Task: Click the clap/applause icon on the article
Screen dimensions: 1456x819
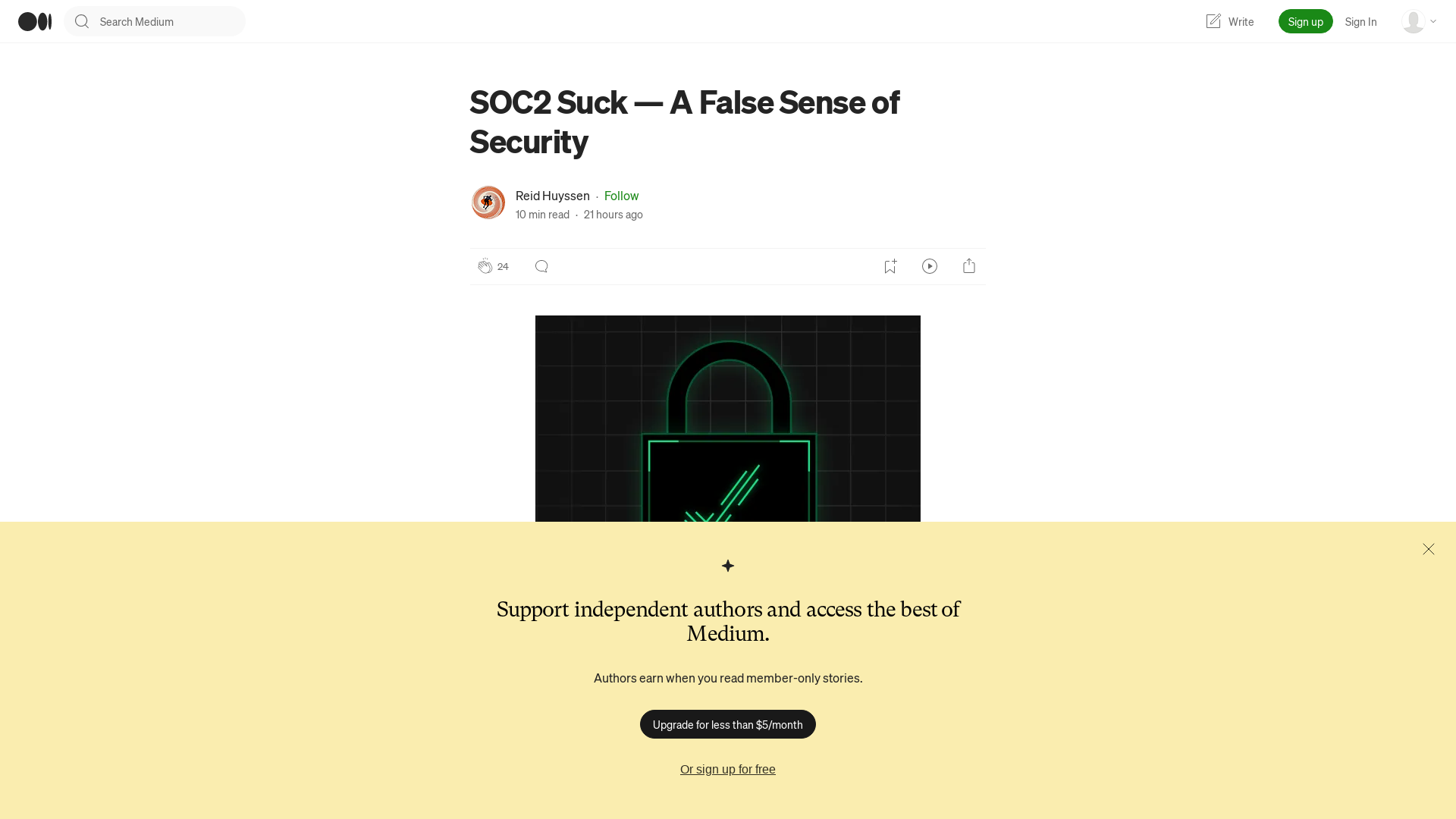Action: tap(485, 266)
